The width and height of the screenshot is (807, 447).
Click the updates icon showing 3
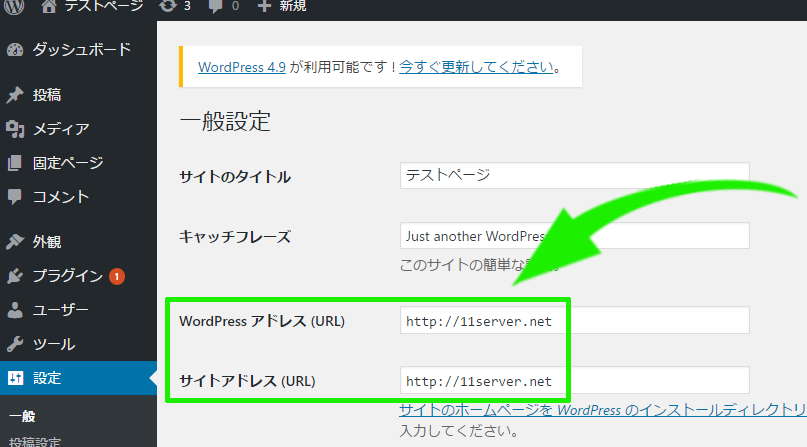coord(168,6)
